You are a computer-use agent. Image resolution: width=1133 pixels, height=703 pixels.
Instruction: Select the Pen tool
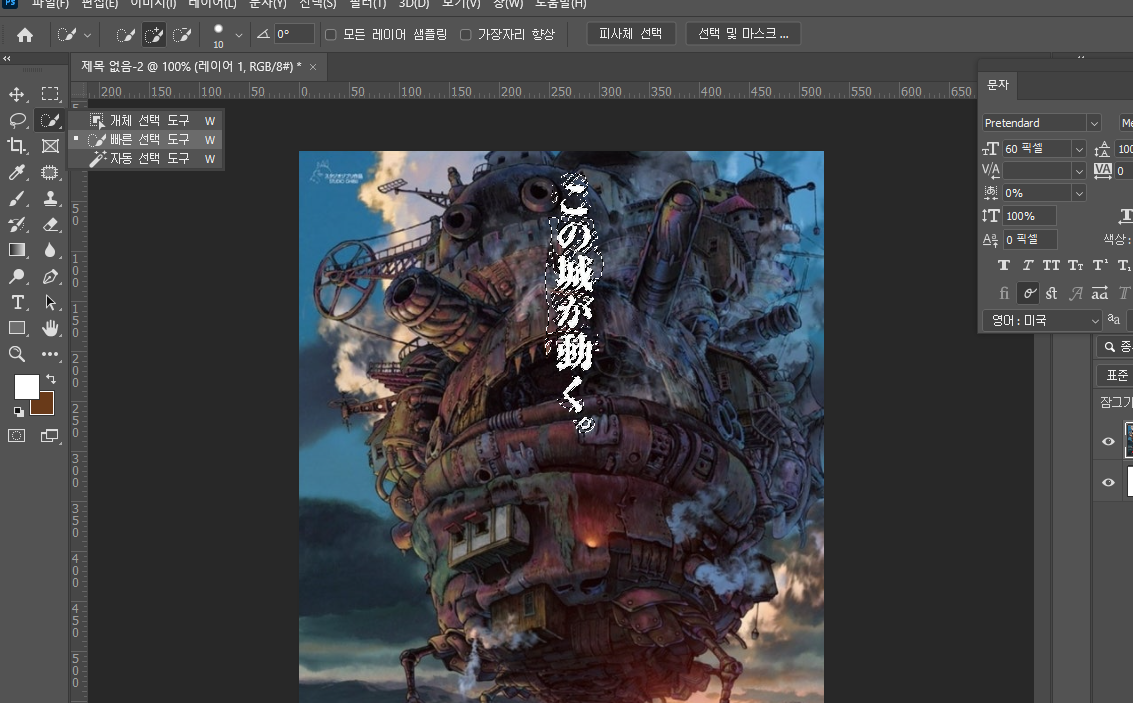(x=50, y=276)
